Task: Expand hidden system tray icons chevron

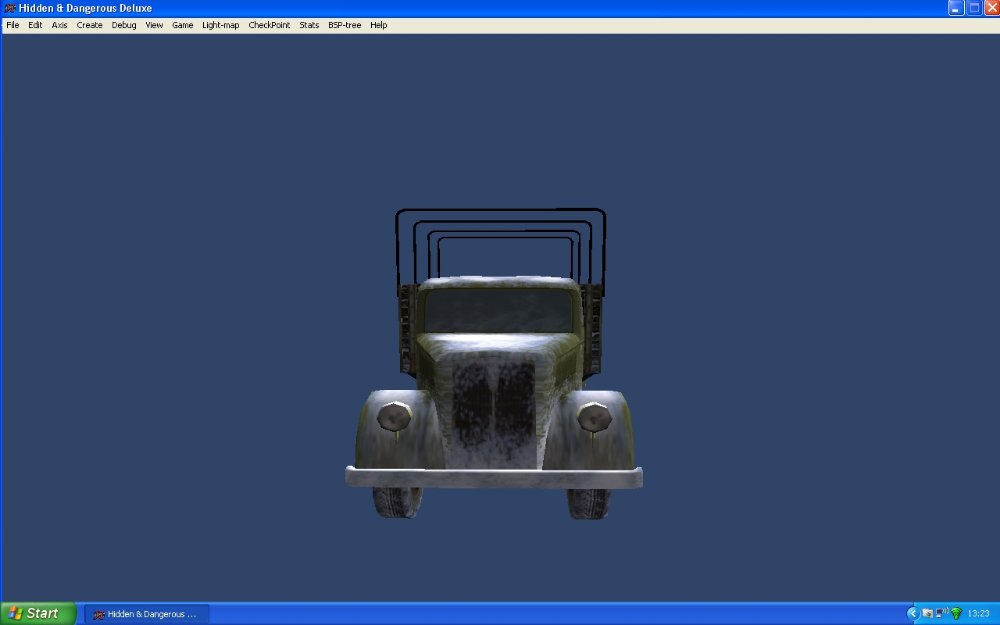Action: (x=913, y=614)
